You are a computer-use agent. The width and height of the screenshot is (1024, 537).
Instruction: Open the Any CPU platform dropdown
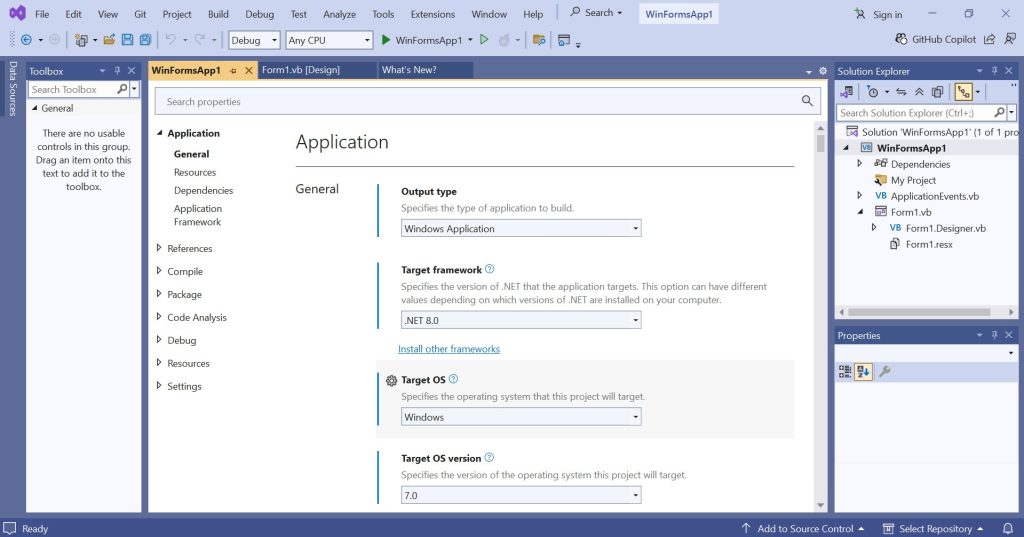click(x=329, y=40)
